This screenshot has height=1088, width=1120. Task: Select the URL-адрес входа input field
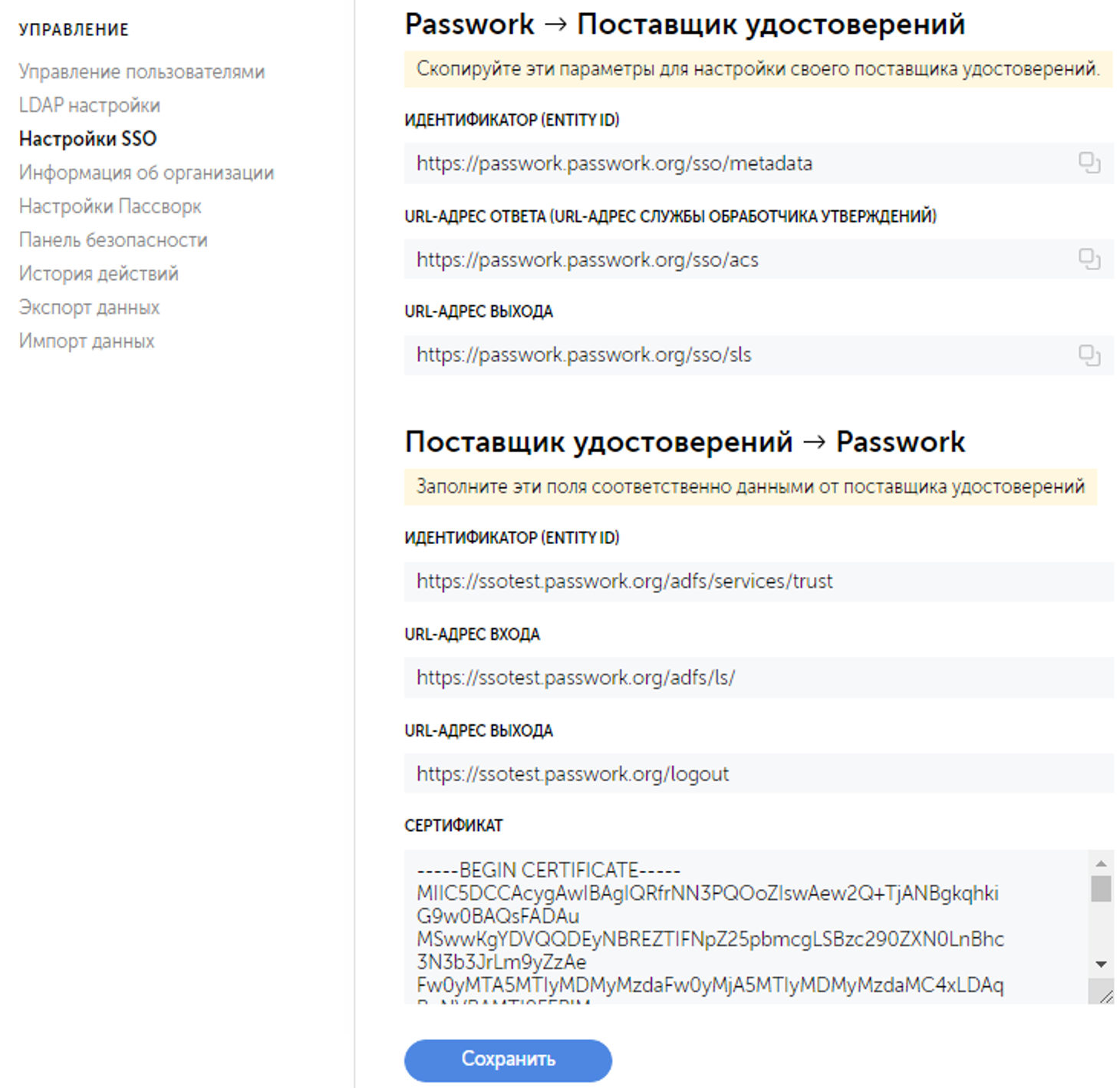pyautogui.click(x=690, y=678)
